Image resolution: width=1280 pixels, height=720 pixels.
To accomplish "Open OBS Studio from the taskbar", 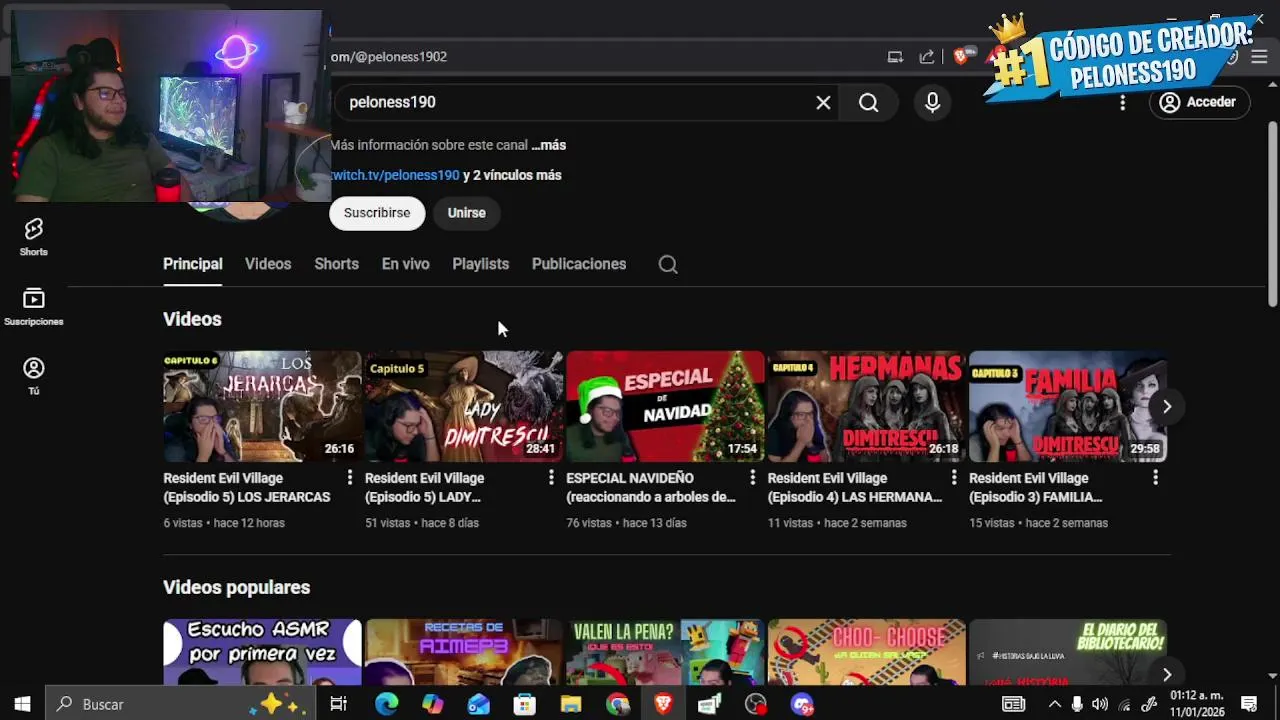I will coord(755,704).
